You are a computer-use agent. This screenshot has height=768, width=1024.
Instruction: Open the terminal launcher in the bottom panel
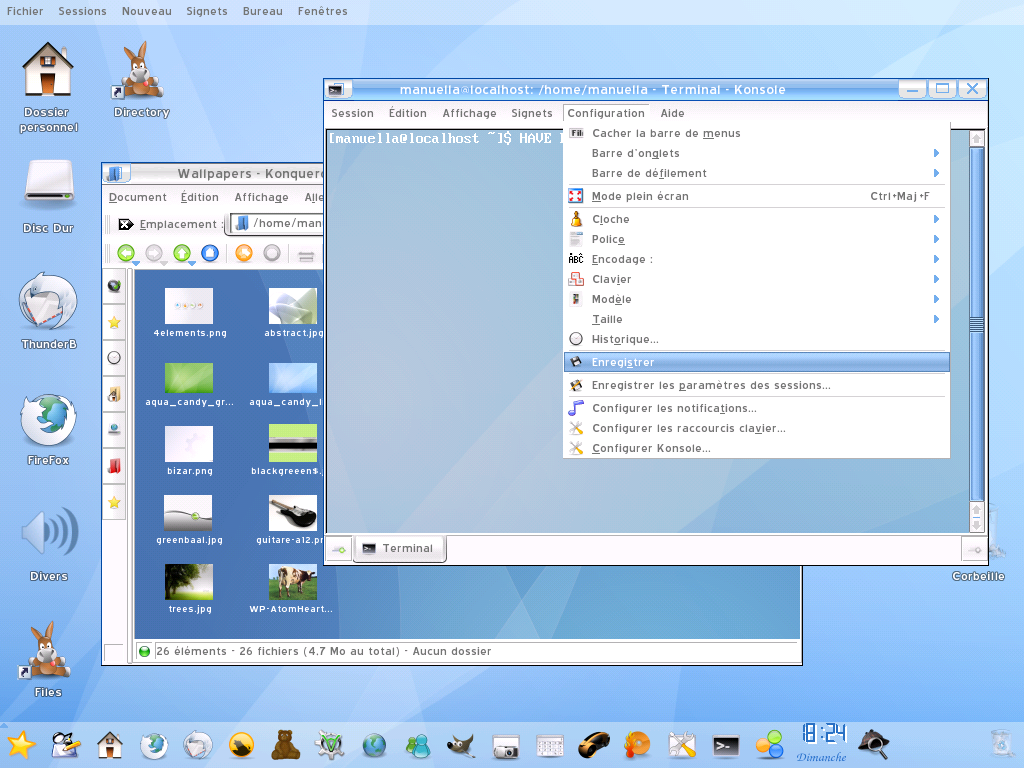[726, 745]
